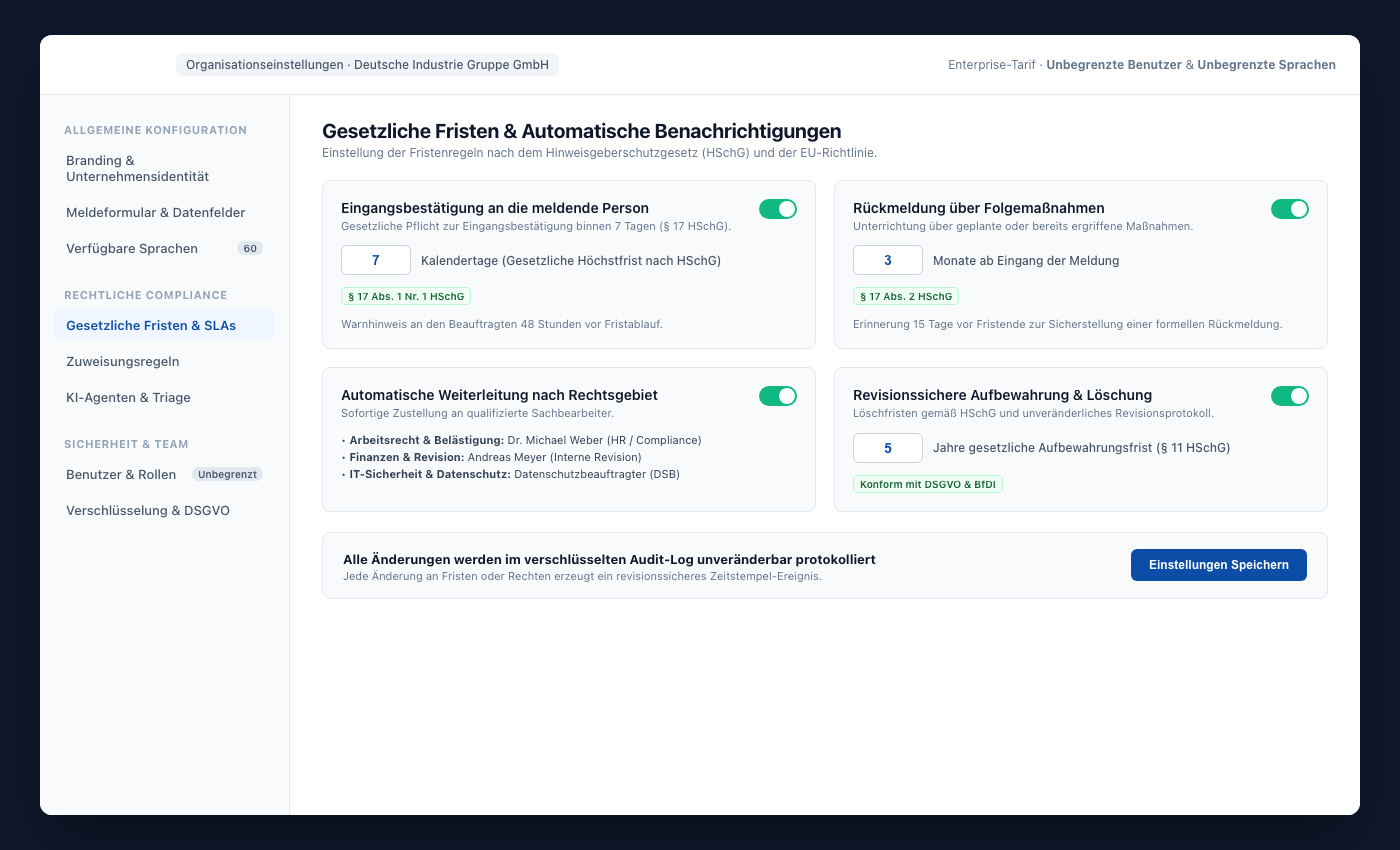The width and height of the screenshot is (1400, 850).
Task: Edit the Jahre Aufbewahrungsfrist field showing 5
Action: tap(888, 448)
